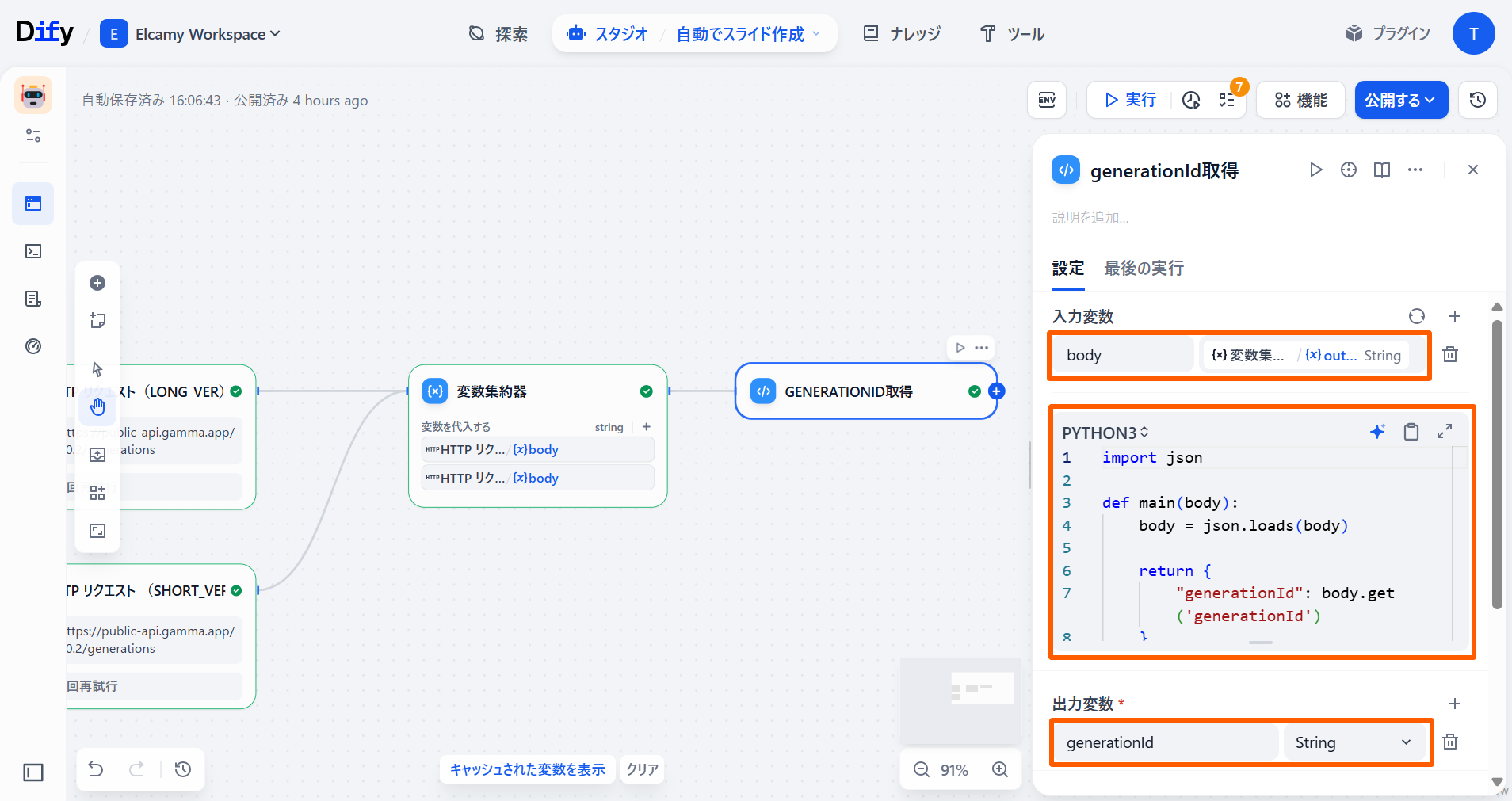Viewport: 1512px width, 801px height.
Task: Switch to pointer selection mode
Action: click(x=97, y=369)
